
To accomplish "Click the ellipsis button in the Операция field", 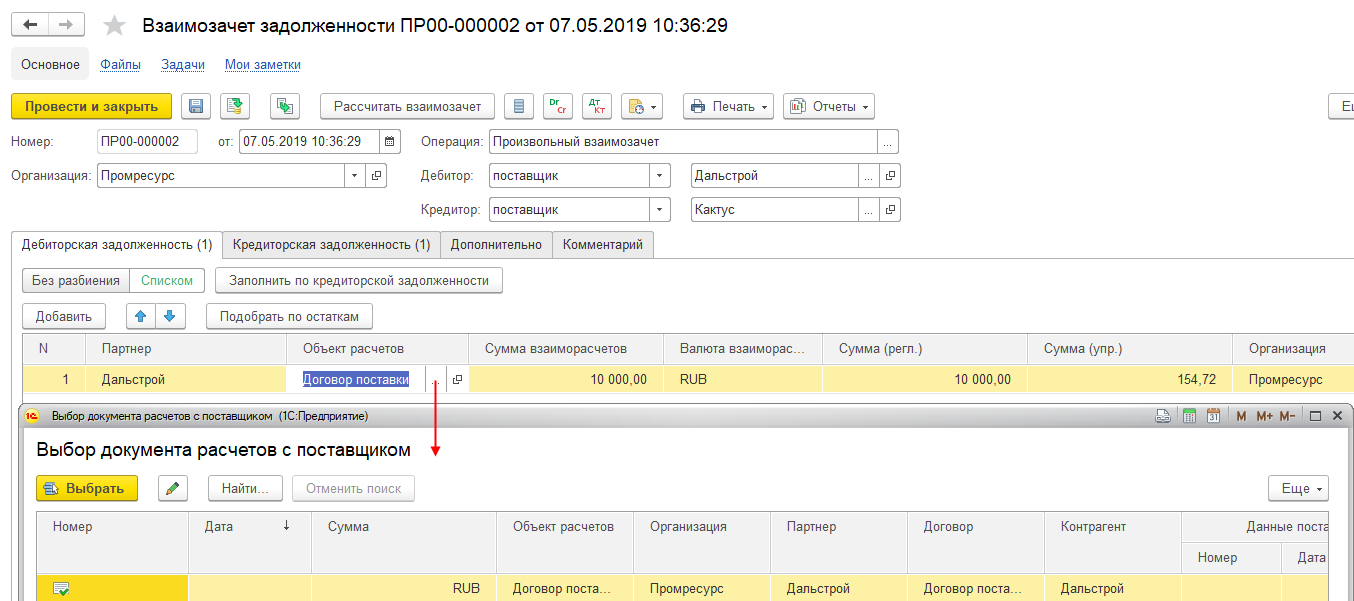I will click(888, 141).
